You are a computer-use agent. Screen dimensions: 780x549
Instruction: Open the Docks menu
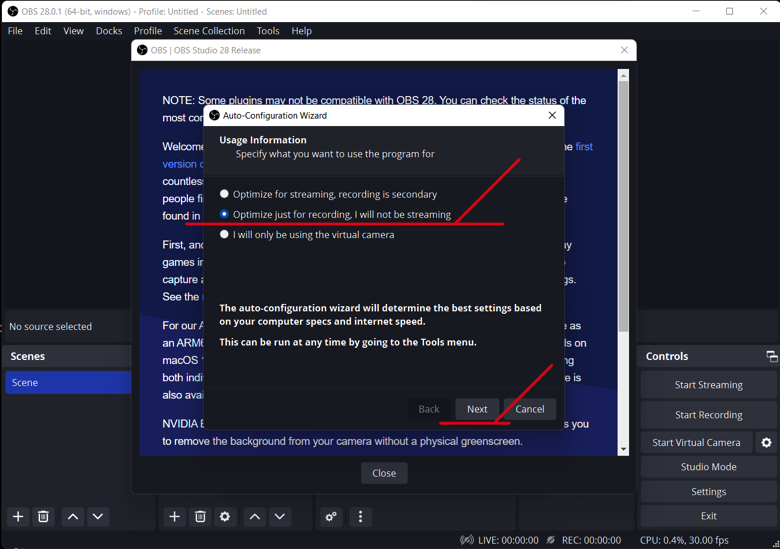click(109, 31)
